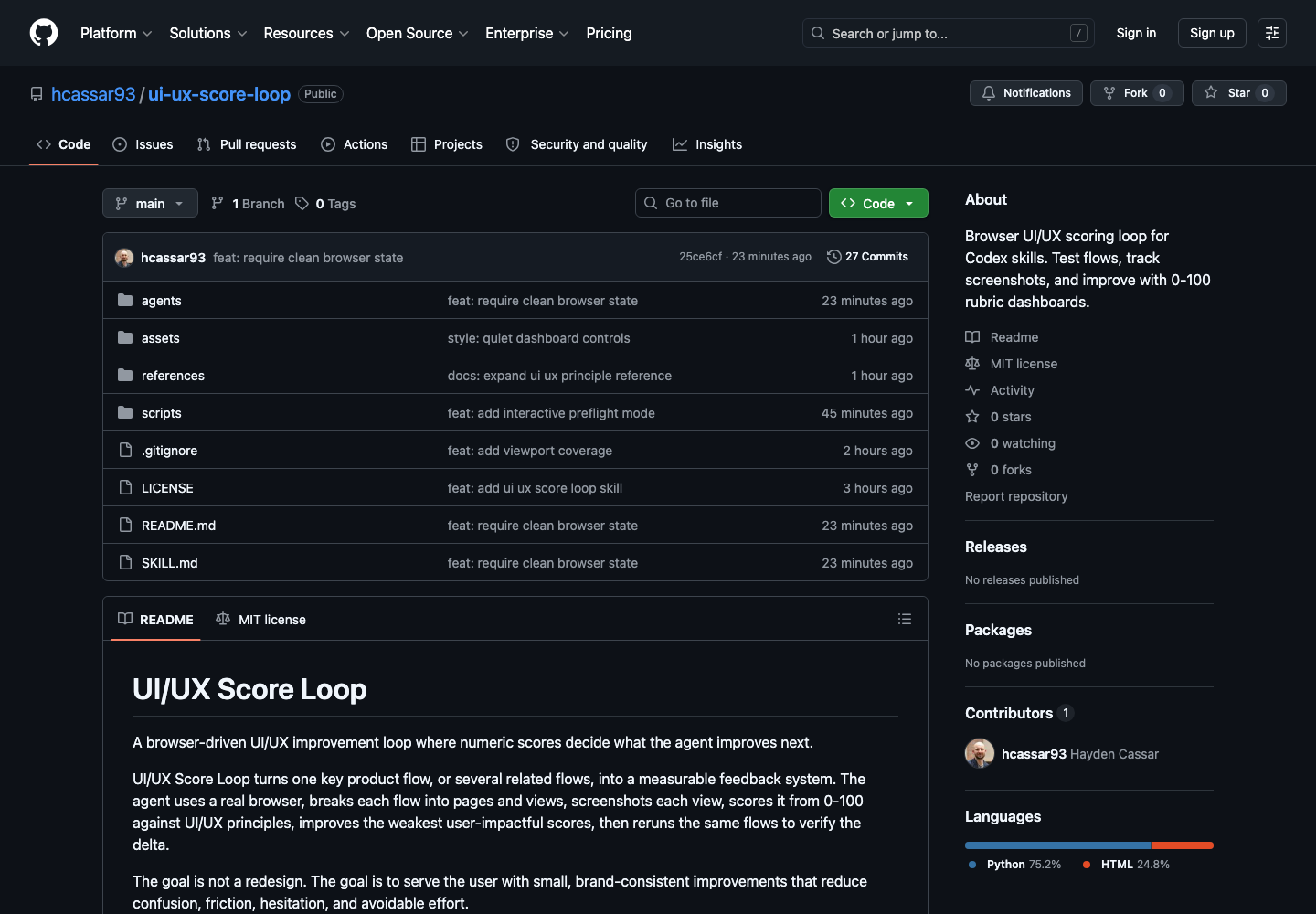The width and height of the screenshot is (1316, 914).
Task: Open the main branch selector dropdown
Action: coord(150,203)
